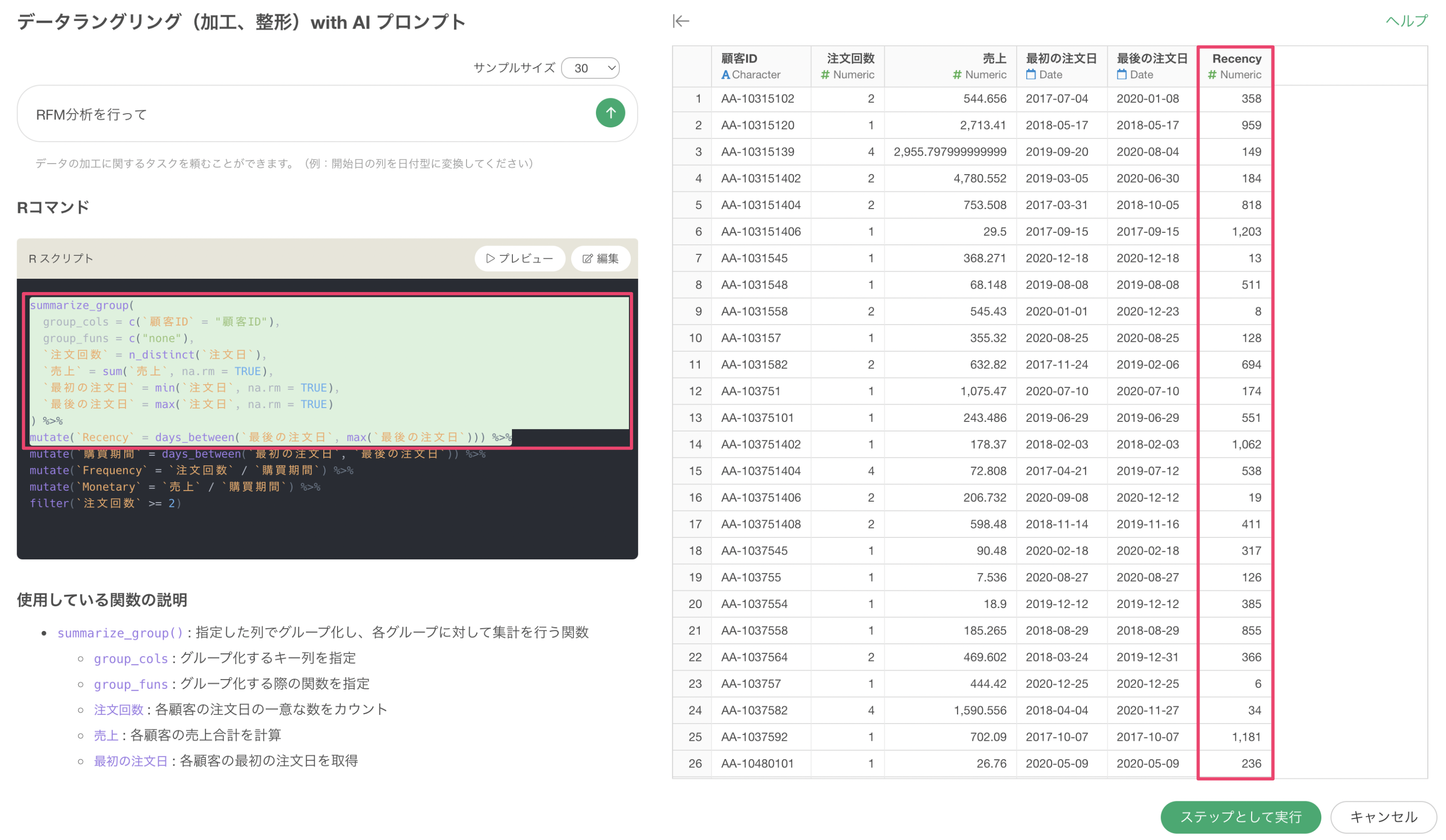This screenshot has height=840, width=1446.
Task: Click the 使用している関数の説明 heading
Action: click(102, 600)
